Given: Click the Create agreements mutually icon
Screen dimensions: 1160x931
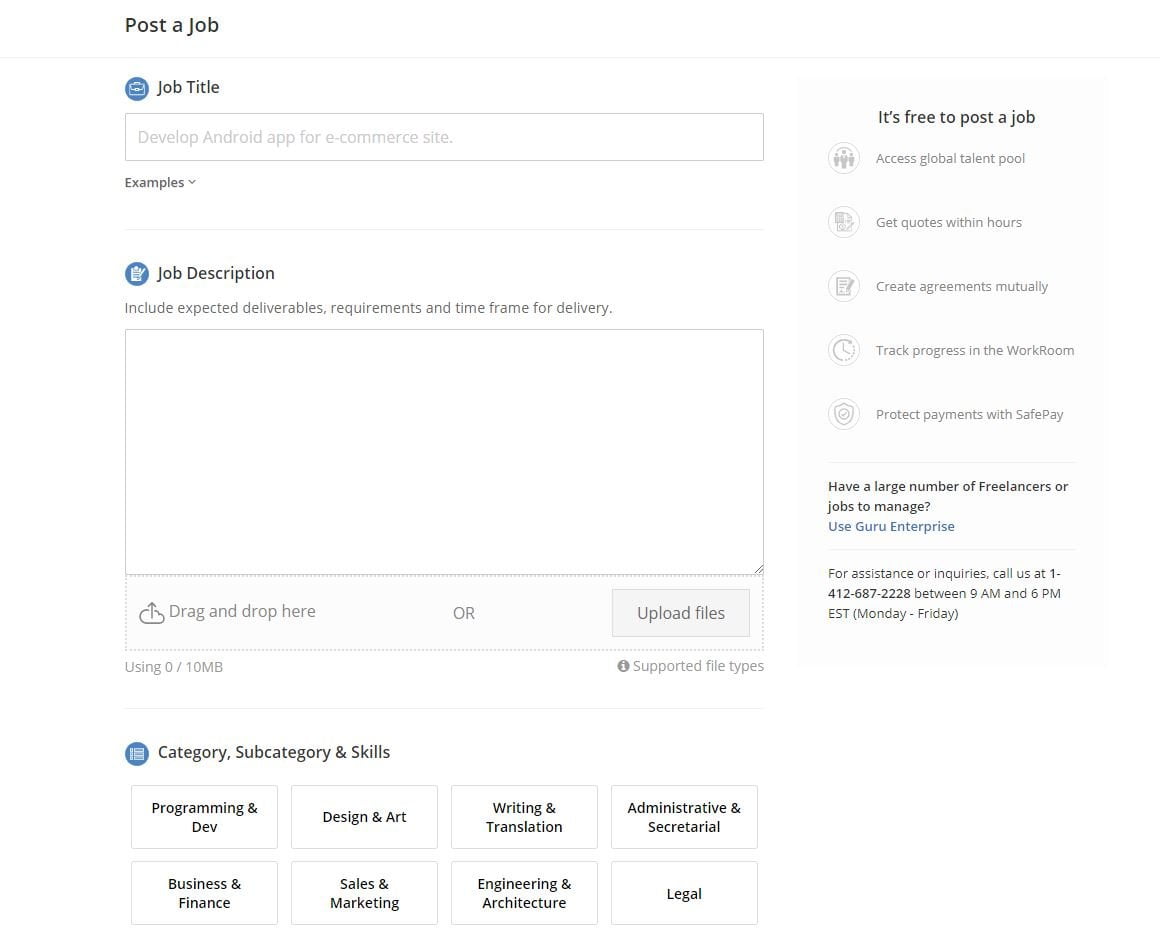Looking at the screenshot, I should (x=843, y=286).
